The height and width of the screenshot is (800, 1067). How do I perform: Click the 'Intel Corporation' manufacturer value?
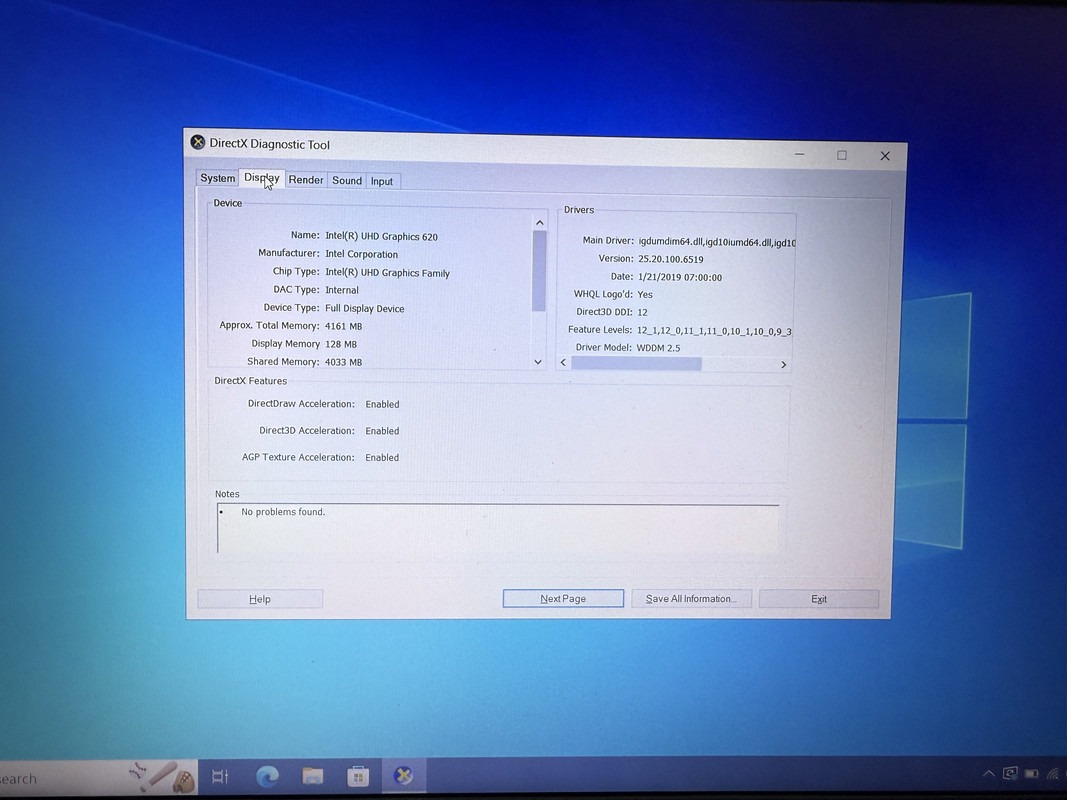pos(361,254)
